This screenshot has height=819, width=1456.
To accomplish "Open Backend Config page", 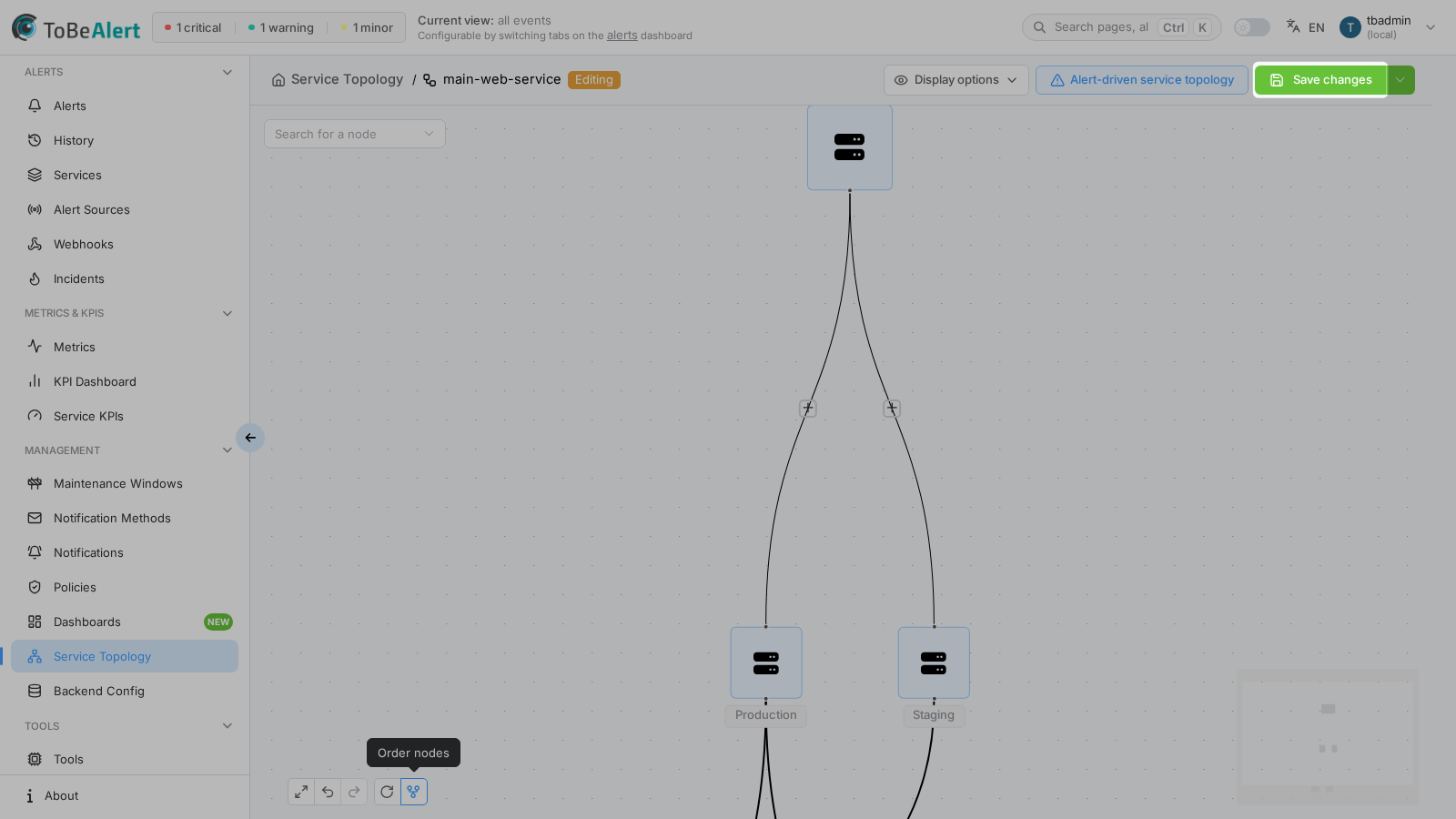I will pyautogui.click(x=125, y=692).
